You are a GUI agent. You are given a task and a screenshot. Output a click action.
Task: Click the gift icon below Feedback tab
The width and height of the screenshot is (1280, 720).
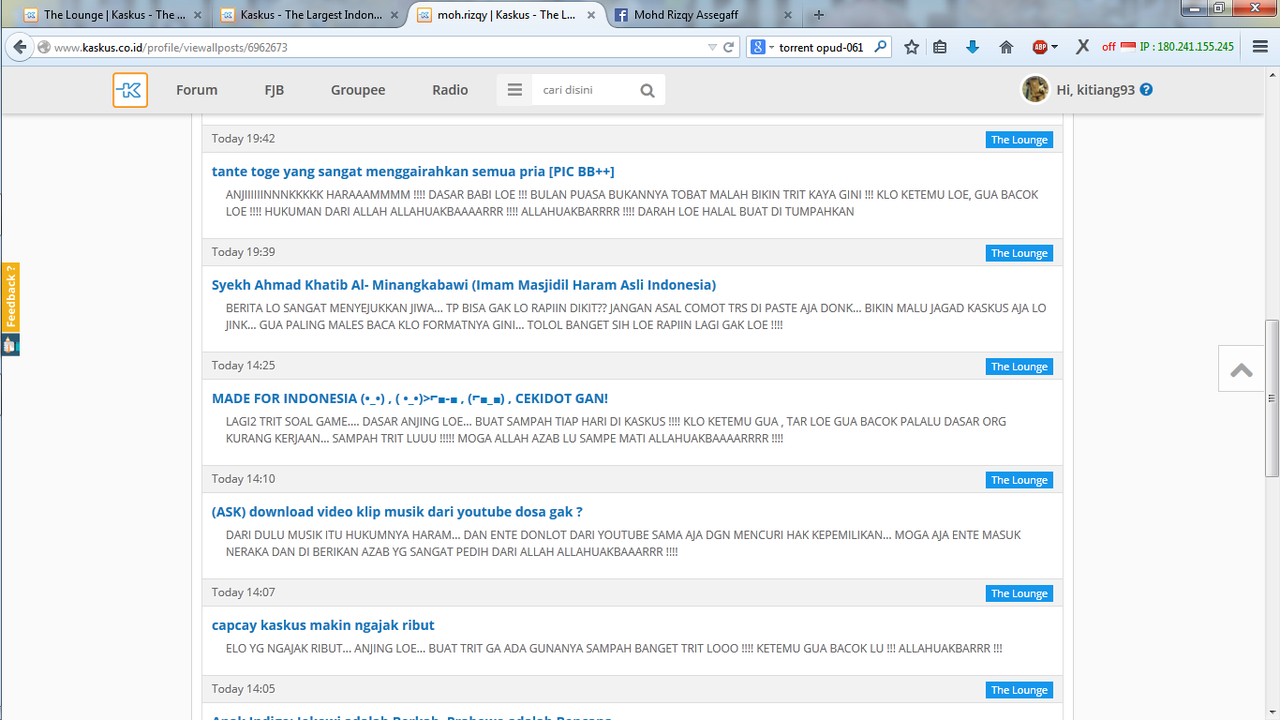coord(10,345)
